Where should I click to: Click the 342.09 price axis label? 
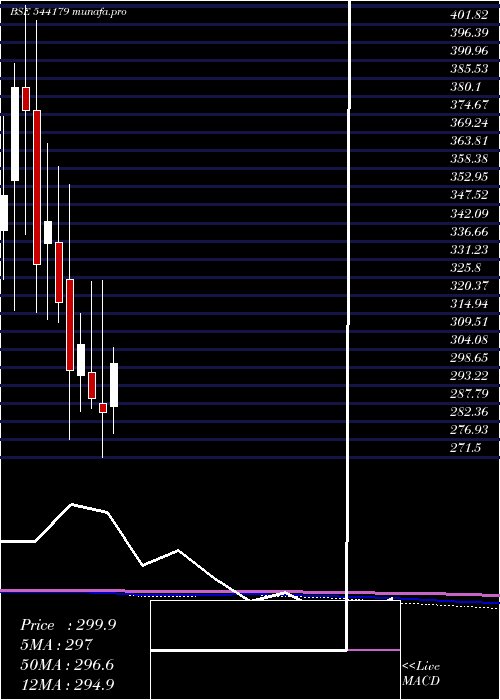(x=468, y=213)
